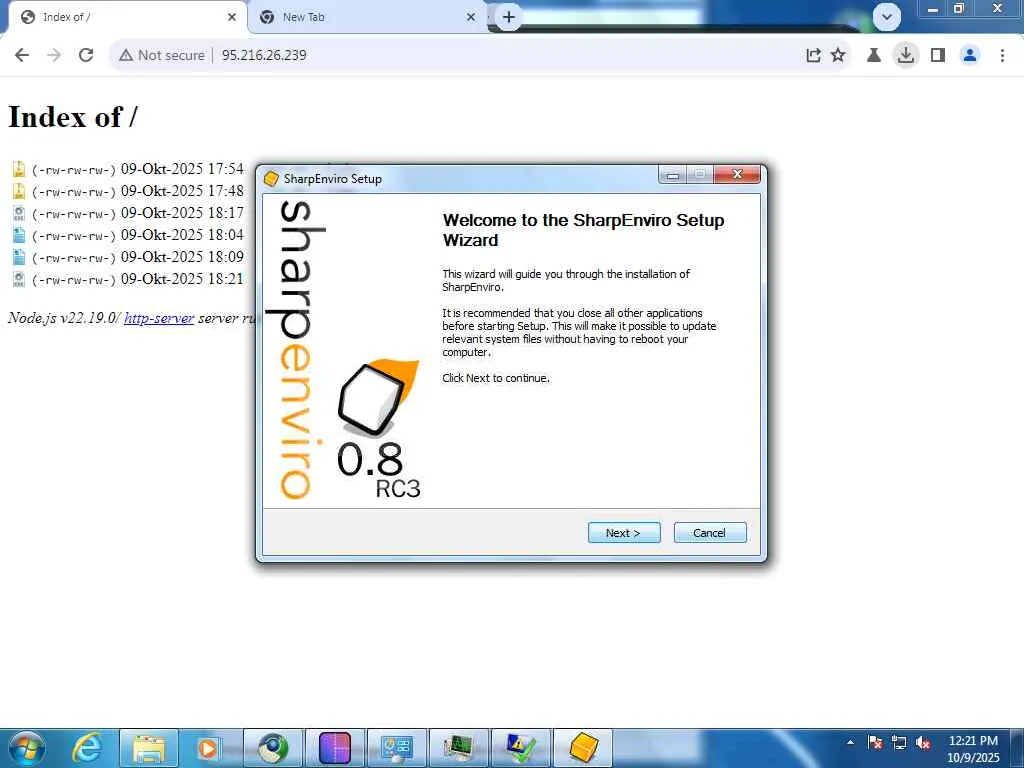Open the clock showing 12:21 PM
This screenshot has width=1024, height=768.
973,749
